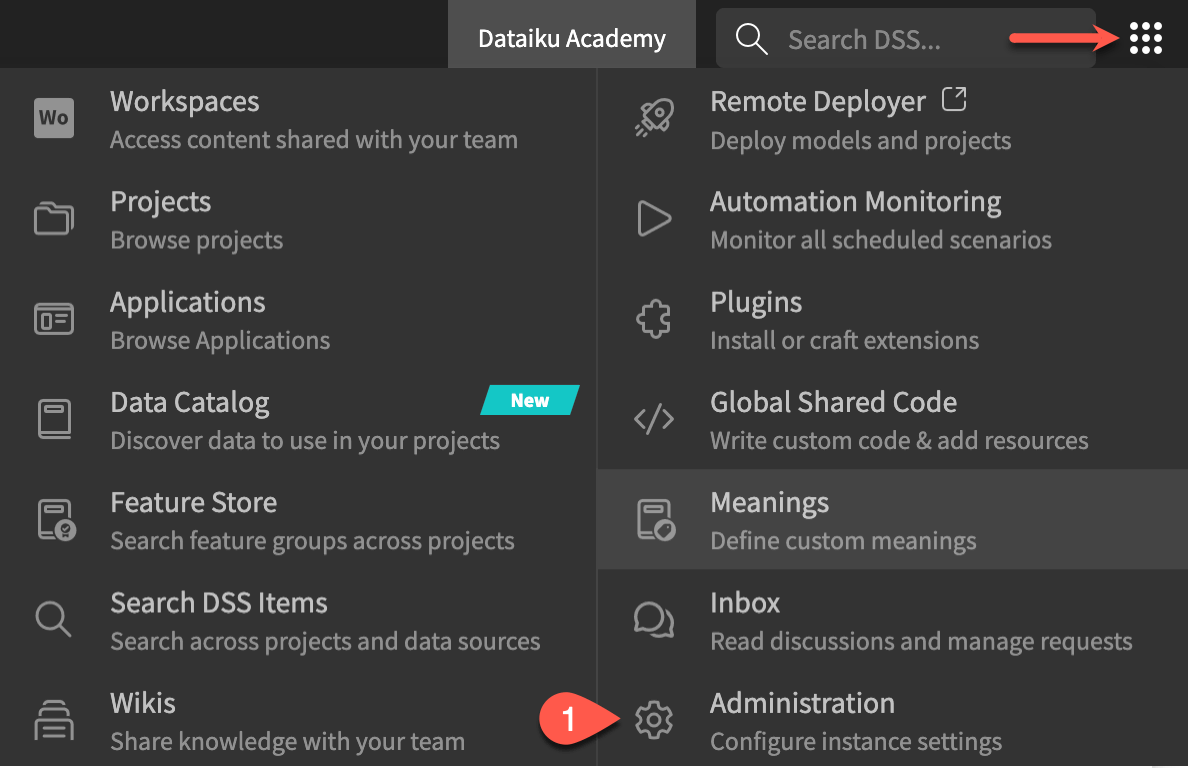Open Applications menu item
1188x768 pixels.
pos(188,303)
